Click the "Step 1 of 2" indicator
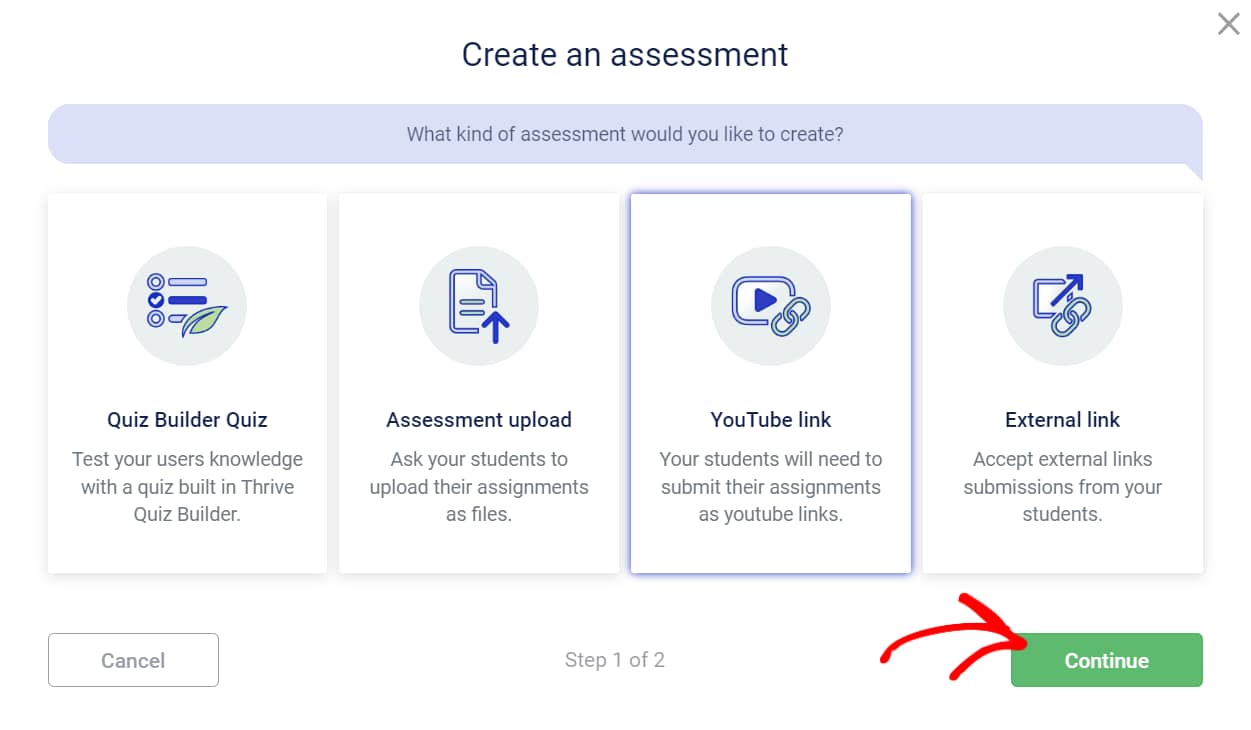 click(x=615, y=660)
